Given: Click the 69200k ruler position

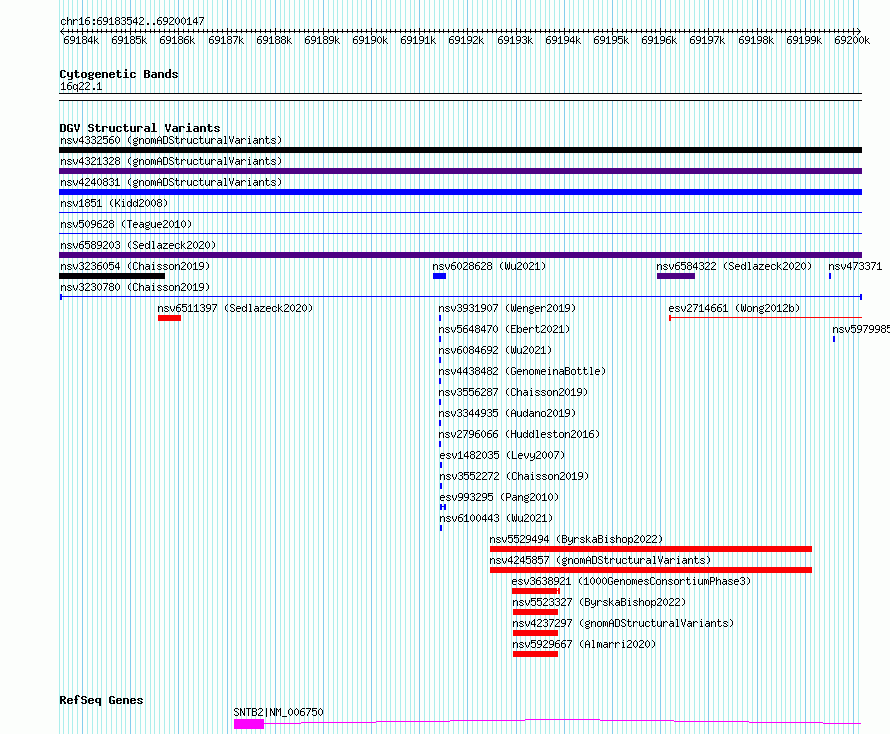Looking at the screenshot, I should 852,40.
